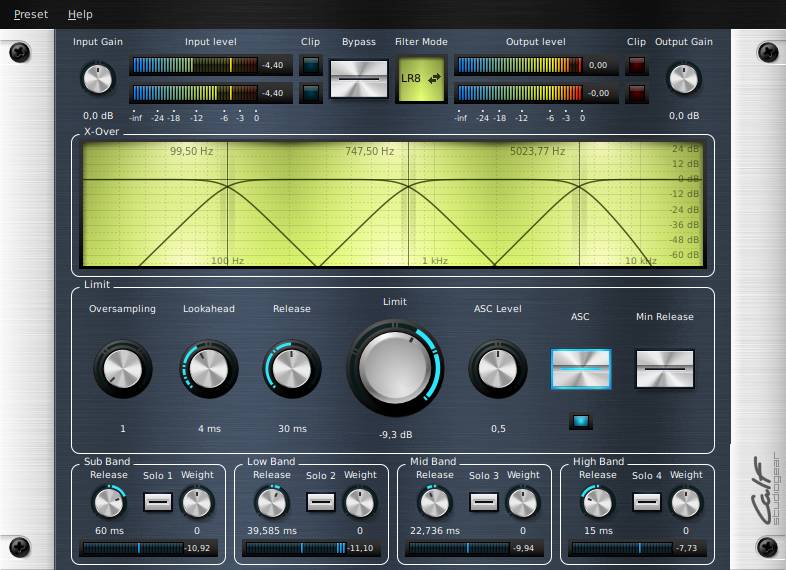Click the Input Gain knob
Screen dimensions: 786x570
coord(98,79)
